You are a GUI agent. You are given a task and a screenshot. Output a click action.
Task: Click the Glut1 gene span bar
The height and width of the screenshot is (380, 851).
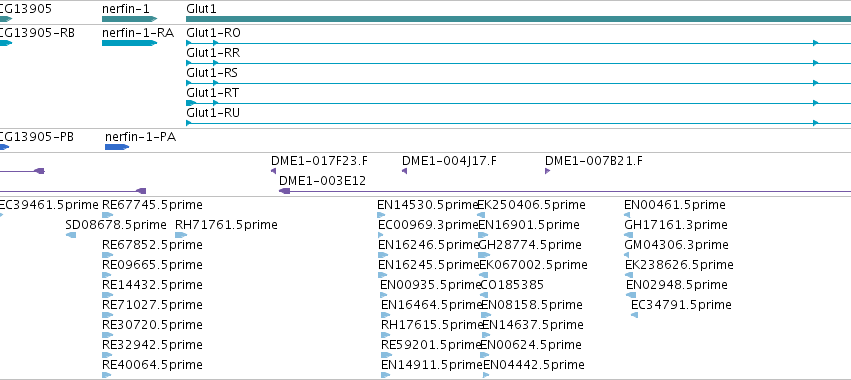(x=518, y=19)
